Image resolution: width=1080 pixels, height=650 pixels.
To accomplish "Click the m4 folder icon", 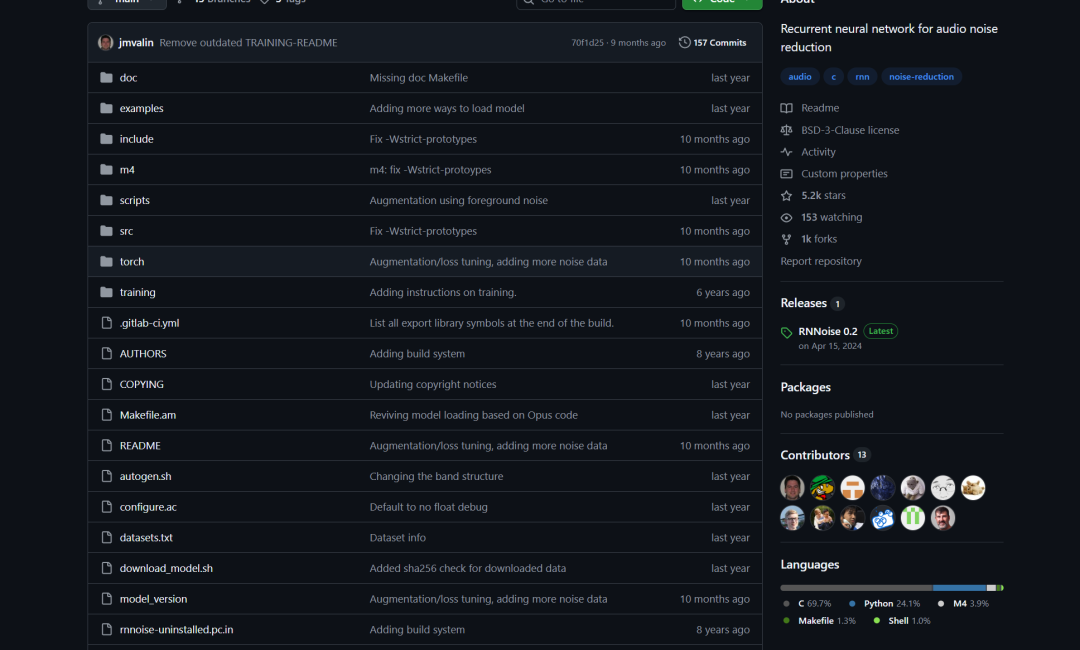I will (x=106, y=169).
